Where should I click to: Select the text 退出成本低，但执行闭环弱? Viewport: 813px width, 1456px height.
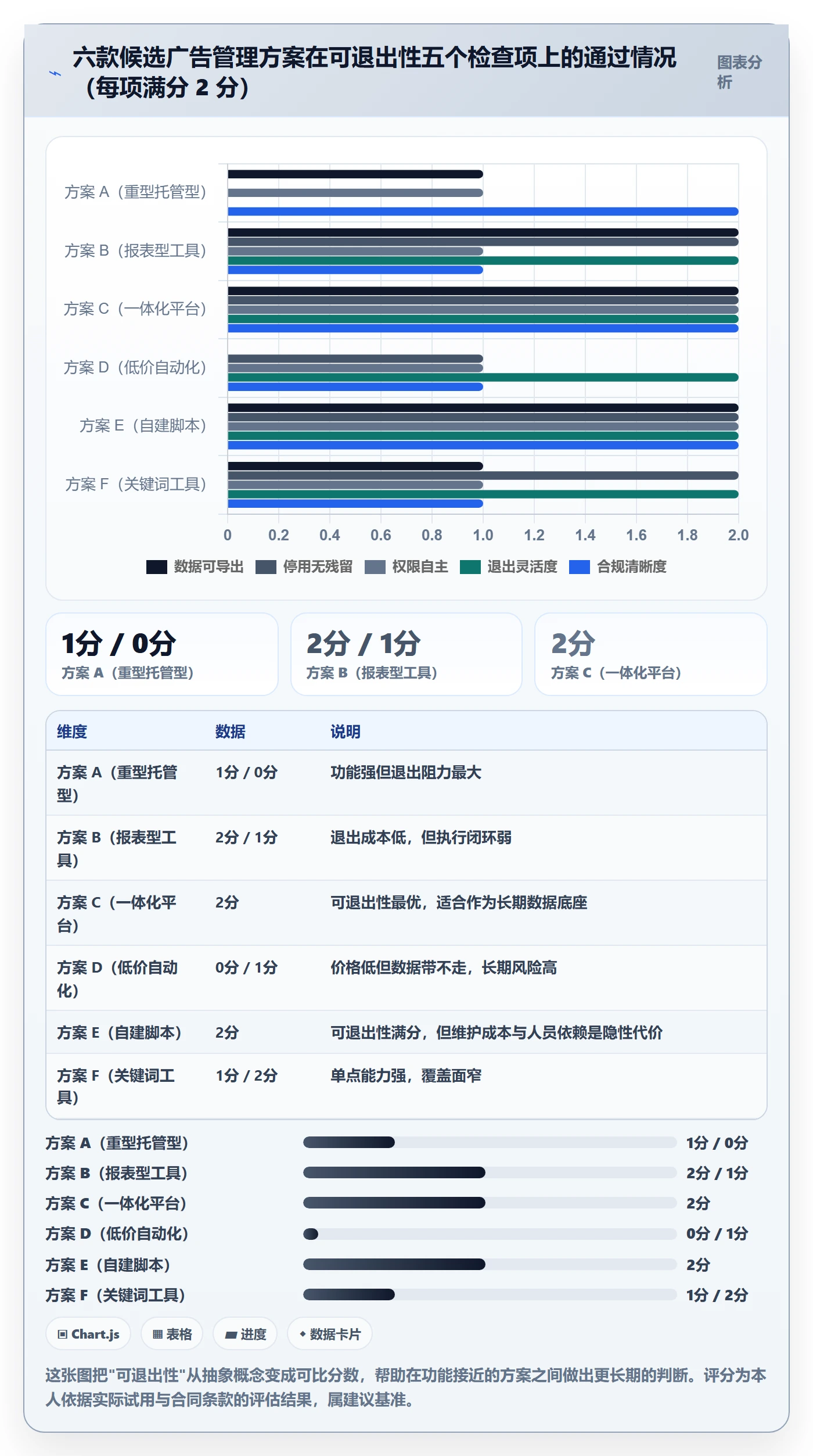[421, 837]
